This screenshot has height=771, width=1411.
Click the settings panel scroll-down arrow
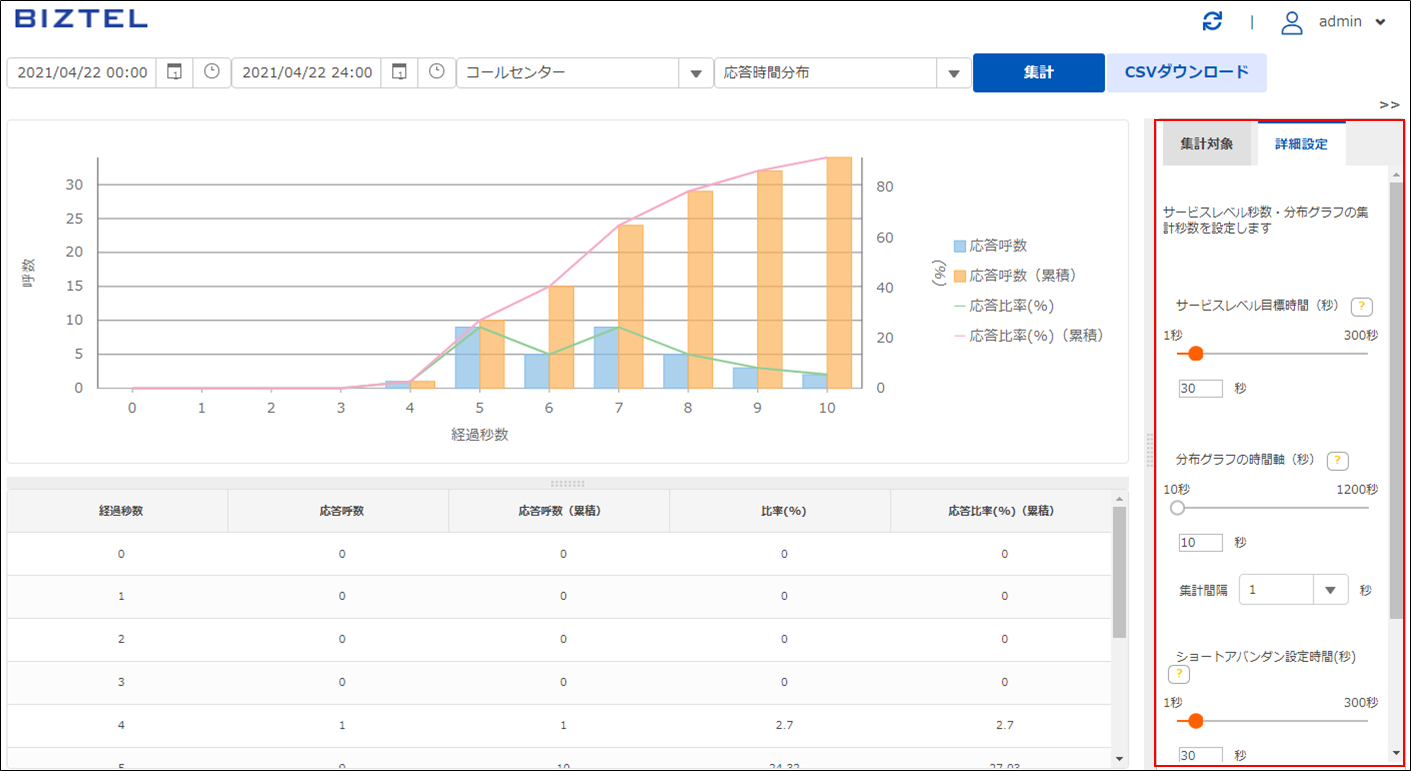pos(1396,752)
